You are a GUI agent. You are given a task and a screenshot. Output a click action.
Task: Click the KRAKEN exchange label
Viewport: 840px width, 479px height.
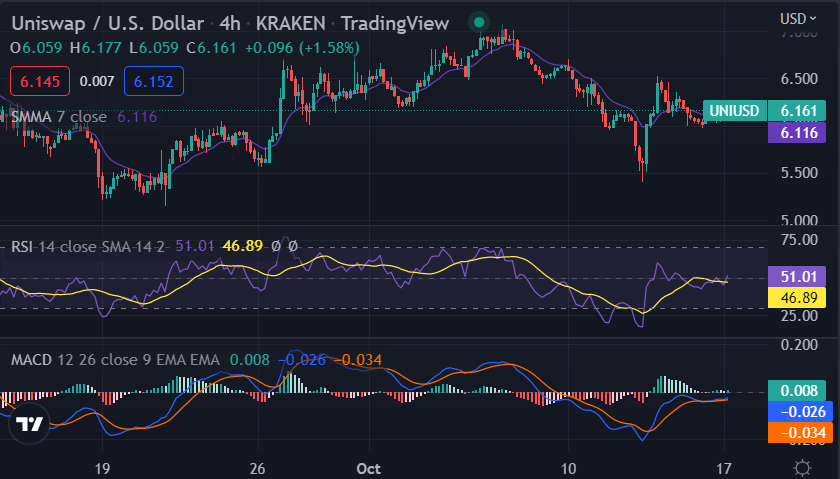click(x=290, y=24)
